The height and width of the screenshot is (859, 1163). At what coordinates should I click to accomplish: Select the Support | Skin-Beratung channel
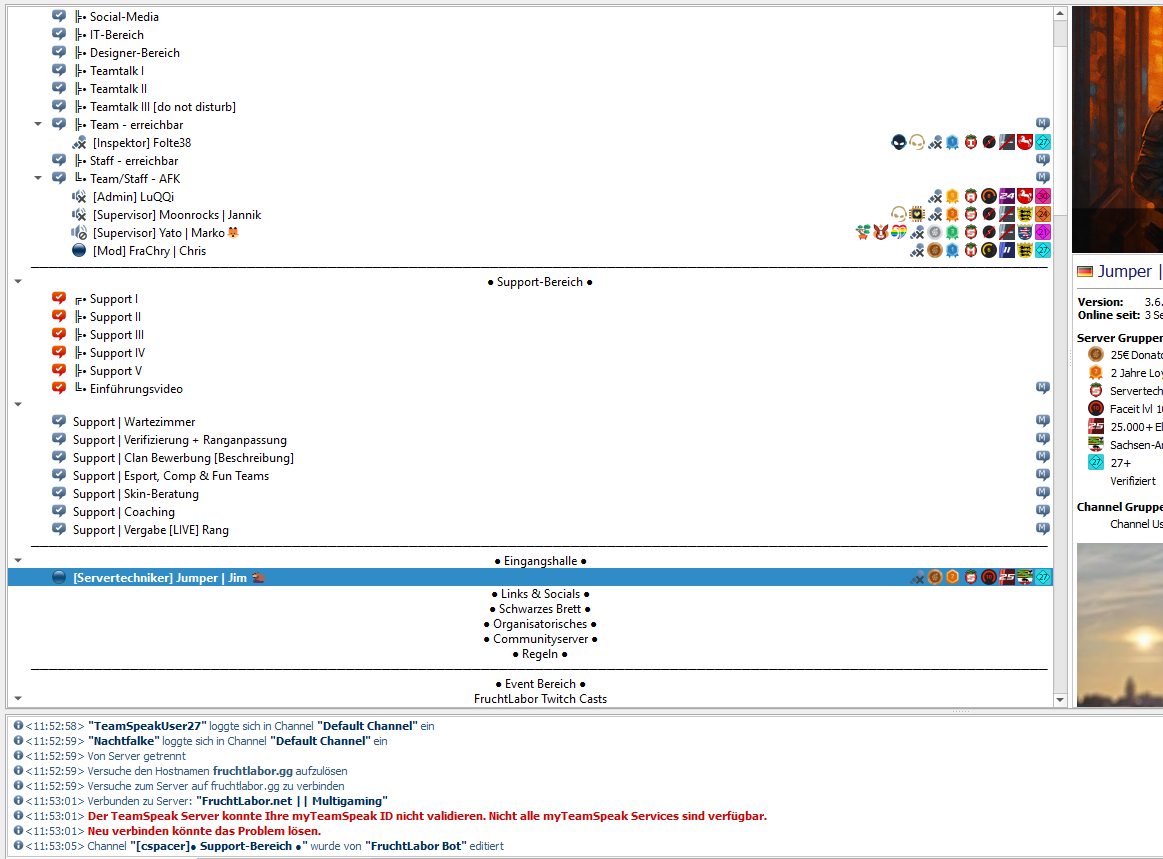(135, 494)
